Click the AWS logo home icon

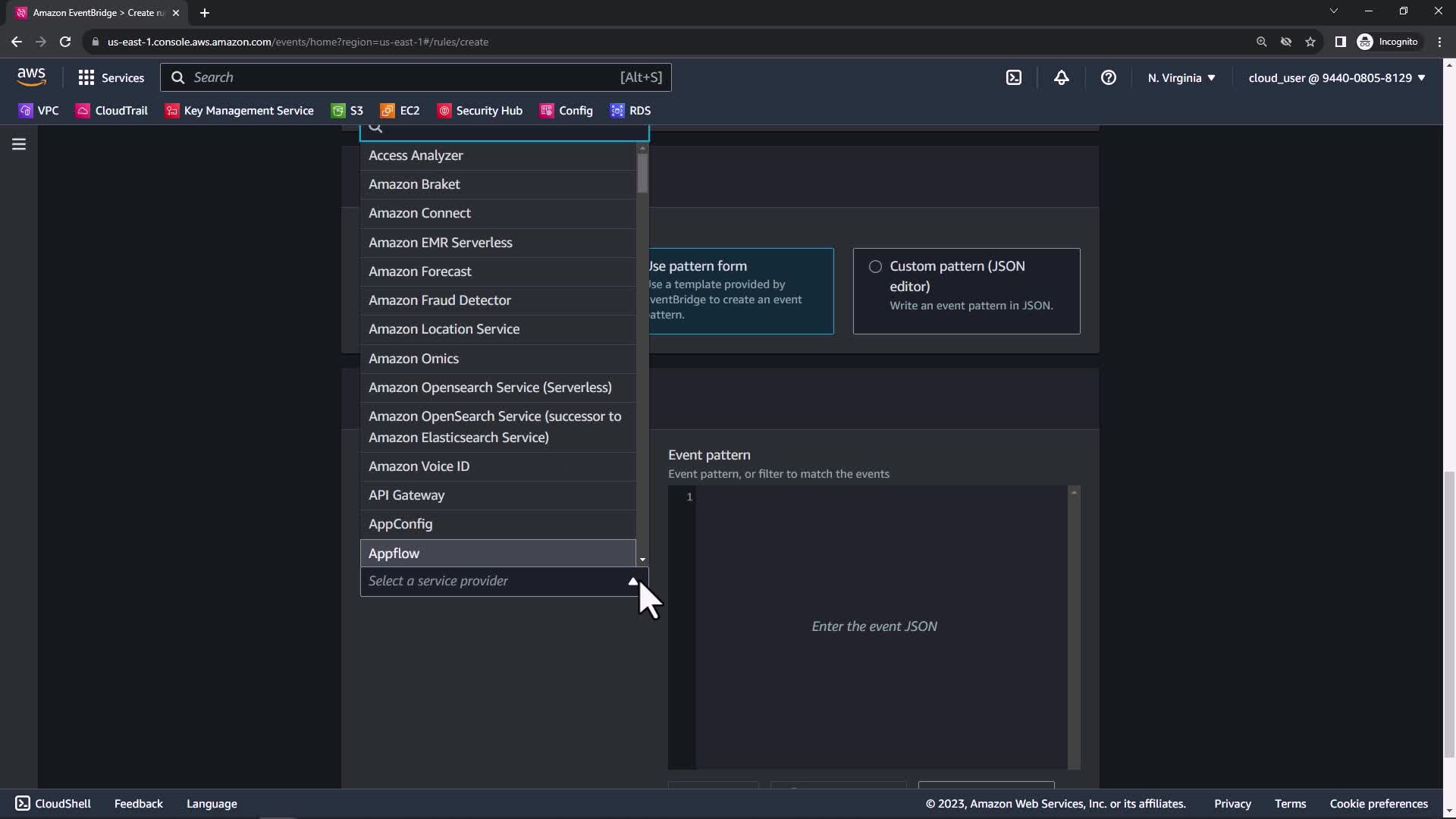pos(31,77)
